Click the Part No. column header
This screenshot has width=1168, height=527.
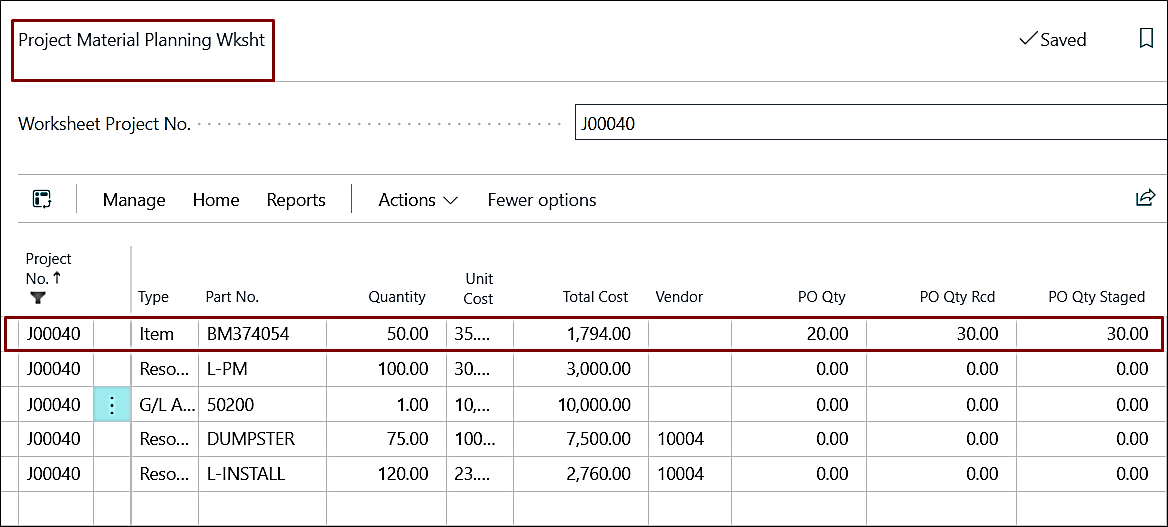click(x=232, y=297)
